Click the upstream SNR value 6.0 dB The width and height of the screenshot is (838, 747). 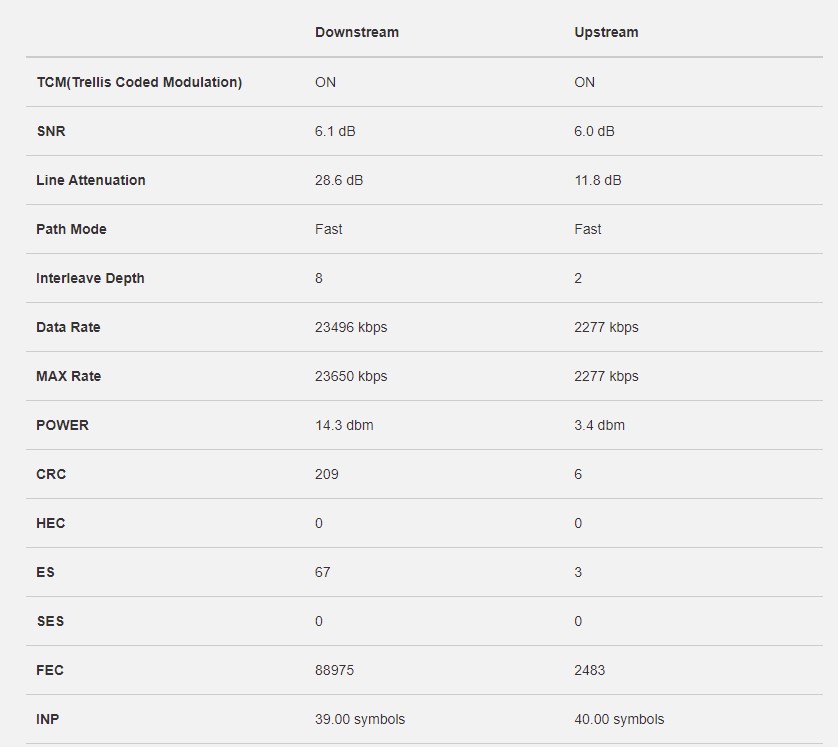[x=594, y=131]
